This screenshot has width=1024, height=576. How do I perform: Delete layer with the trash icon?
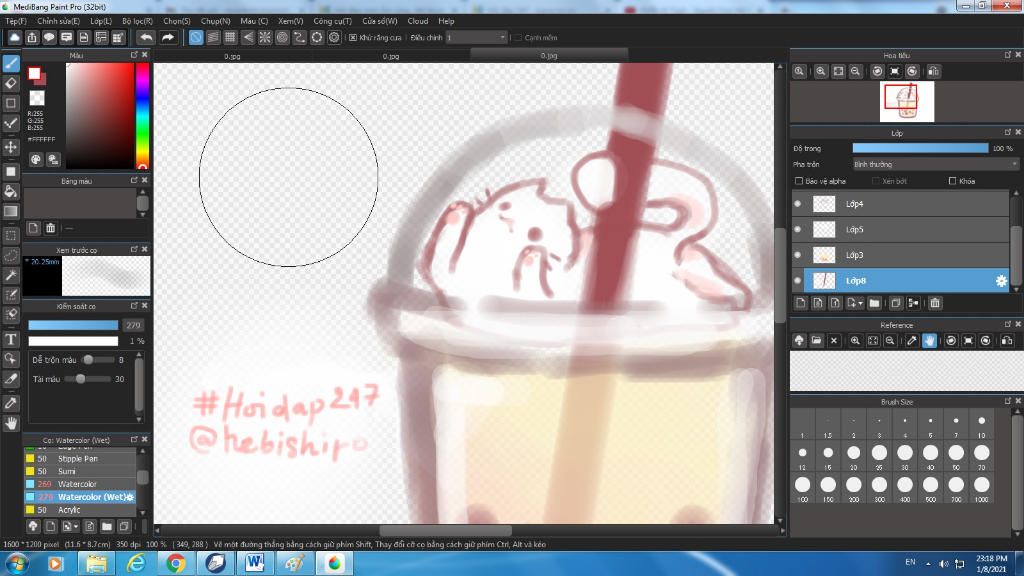935,303
